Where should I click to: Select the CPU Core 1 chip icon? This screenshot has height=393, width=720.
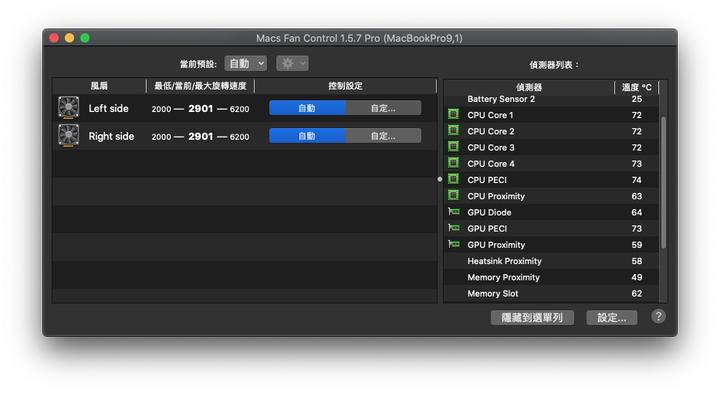453,114
